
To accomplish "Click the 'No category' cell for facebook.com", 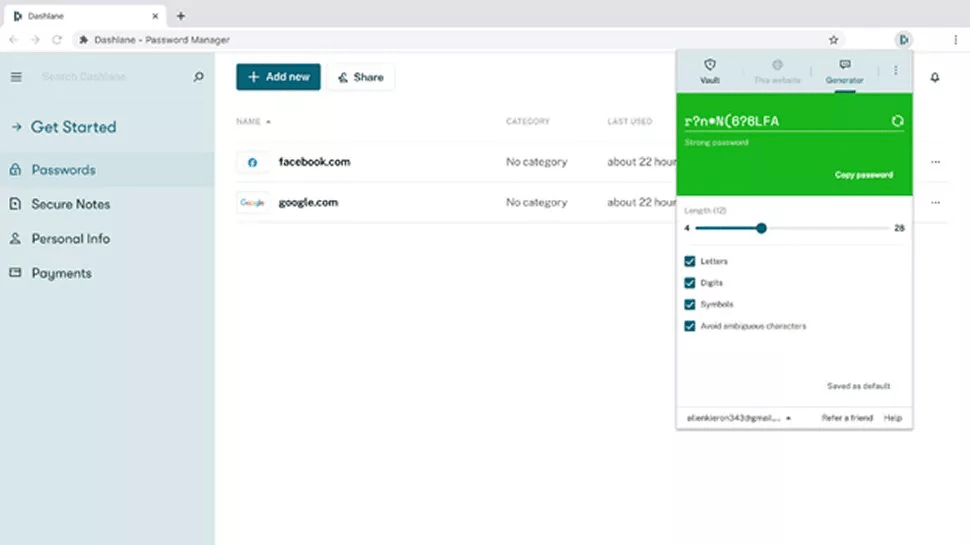I will [x=536, y=162].
